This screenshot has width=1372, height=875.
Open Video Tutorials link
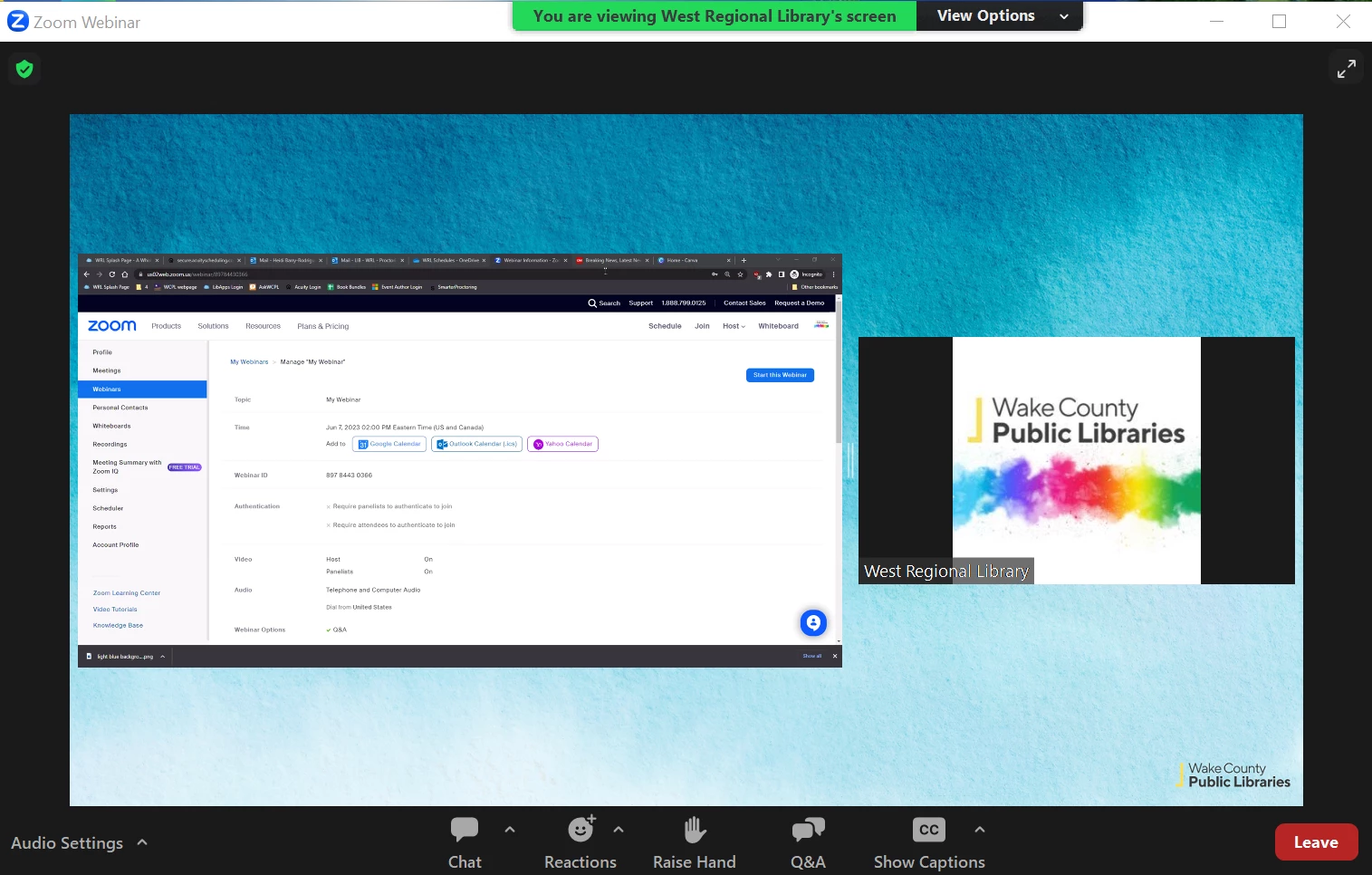[115, 610]
